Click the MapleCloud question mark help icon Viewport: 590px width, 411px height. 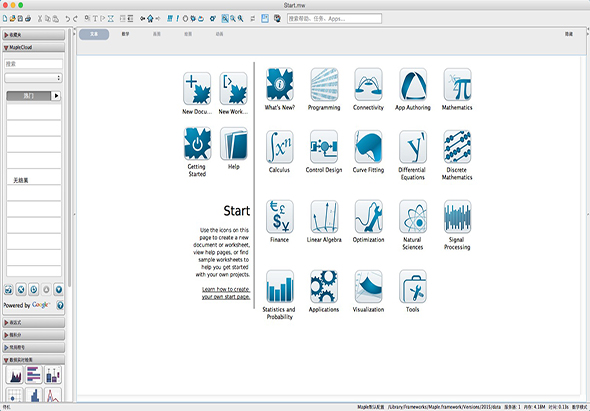point(60,305)
